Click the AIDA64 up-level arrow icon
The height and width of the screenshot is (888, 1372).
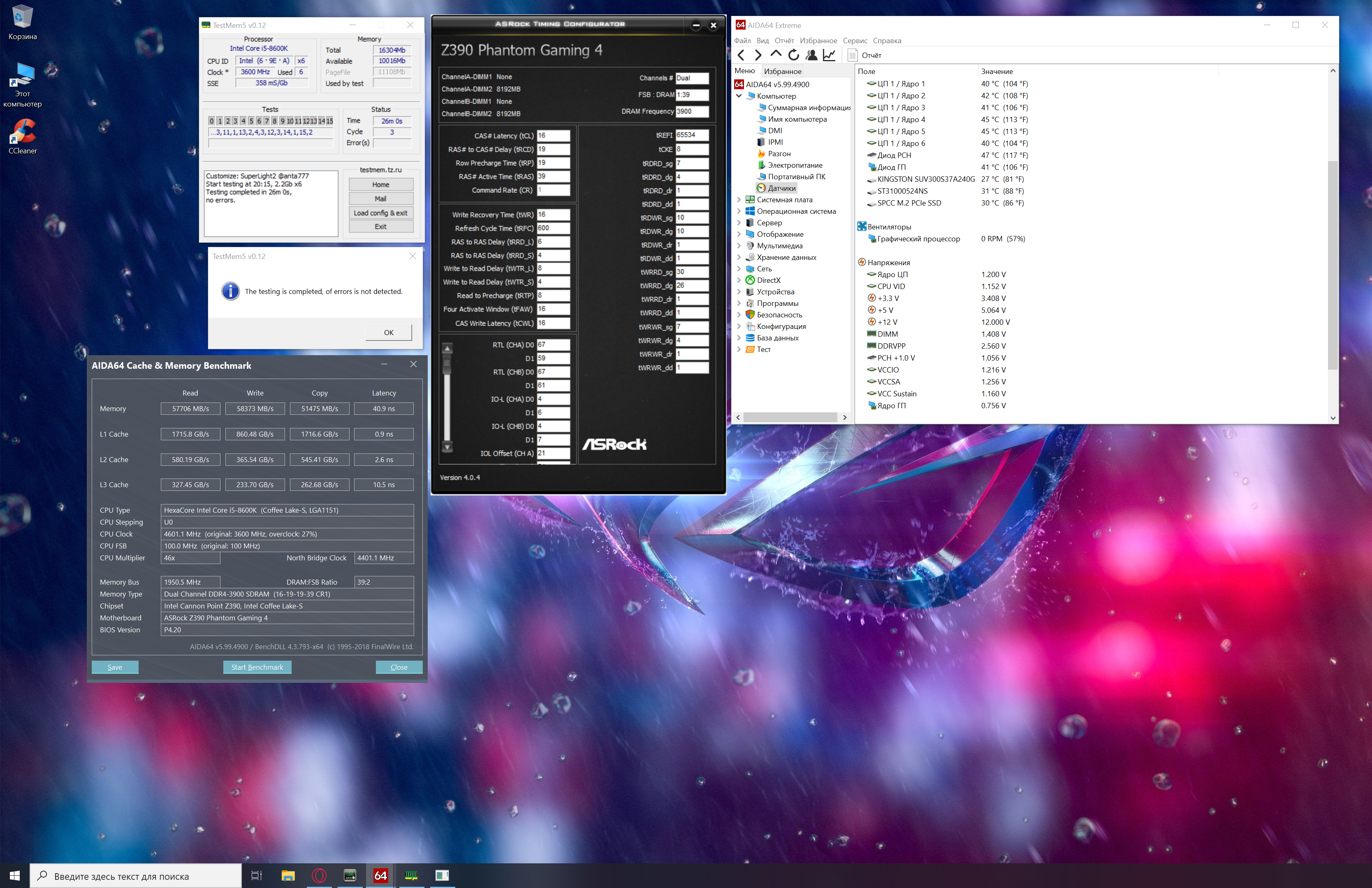[776, 54]
